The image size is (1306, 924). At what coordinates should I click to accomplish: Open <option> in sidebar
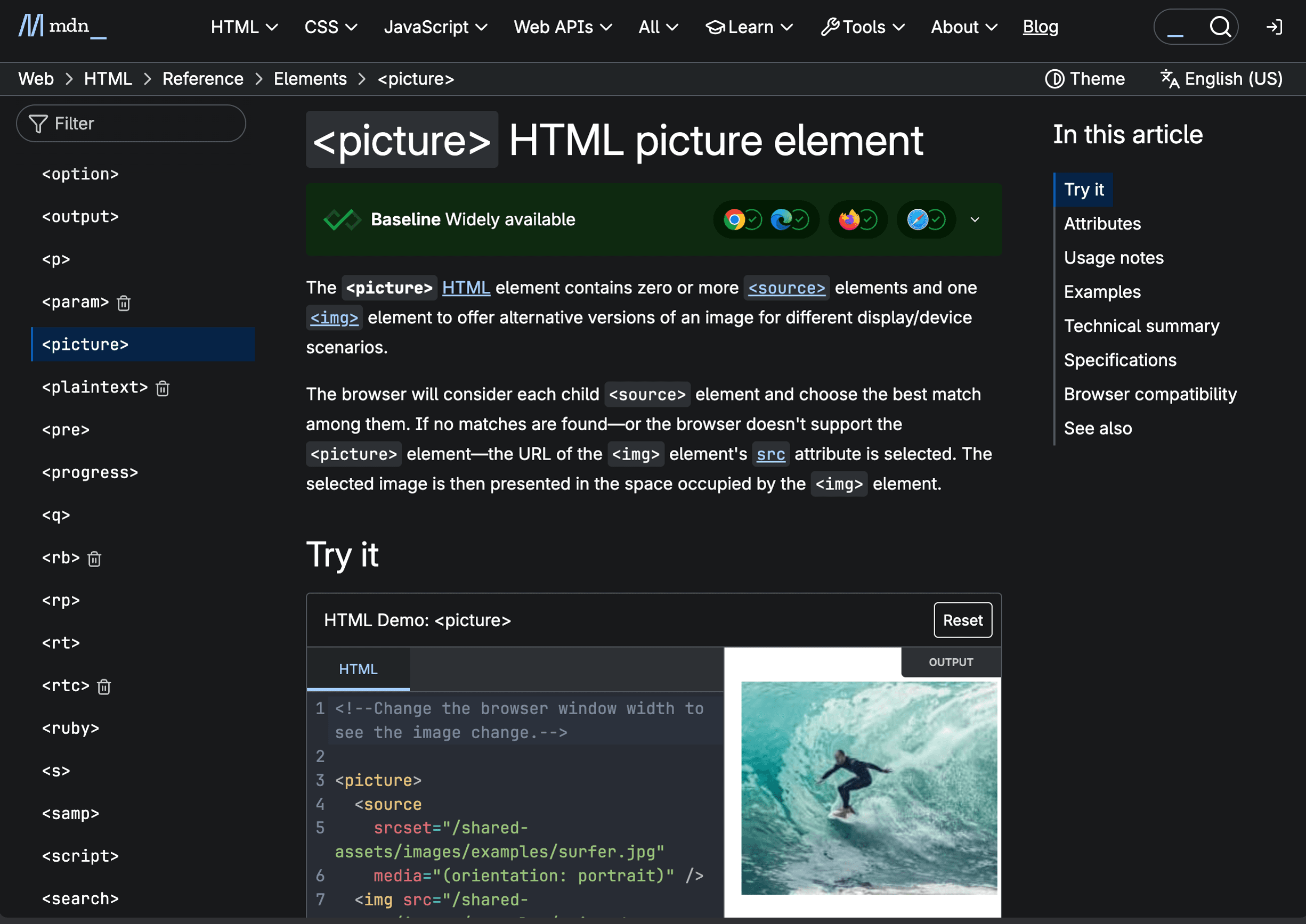pyautogui.click(x=80, y=174)
